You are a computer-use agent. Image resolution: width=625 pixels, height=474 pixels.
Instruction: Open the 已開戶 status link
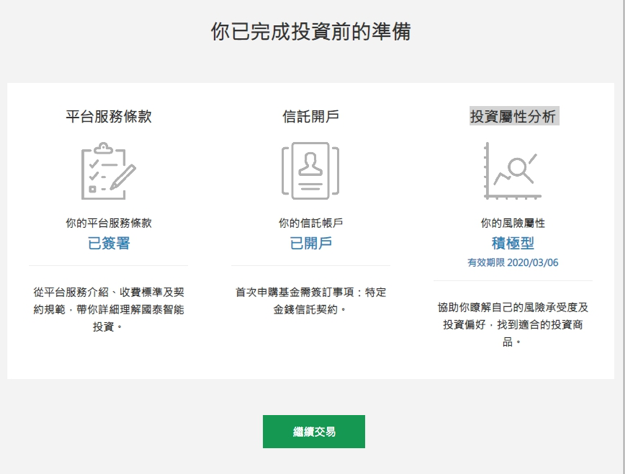[311, 243]
